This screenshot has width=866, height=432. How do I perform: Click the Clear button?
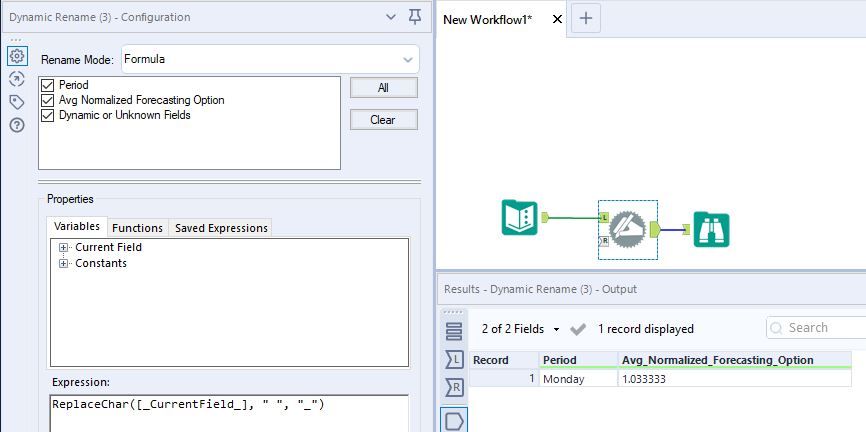[x=383, y=120]
